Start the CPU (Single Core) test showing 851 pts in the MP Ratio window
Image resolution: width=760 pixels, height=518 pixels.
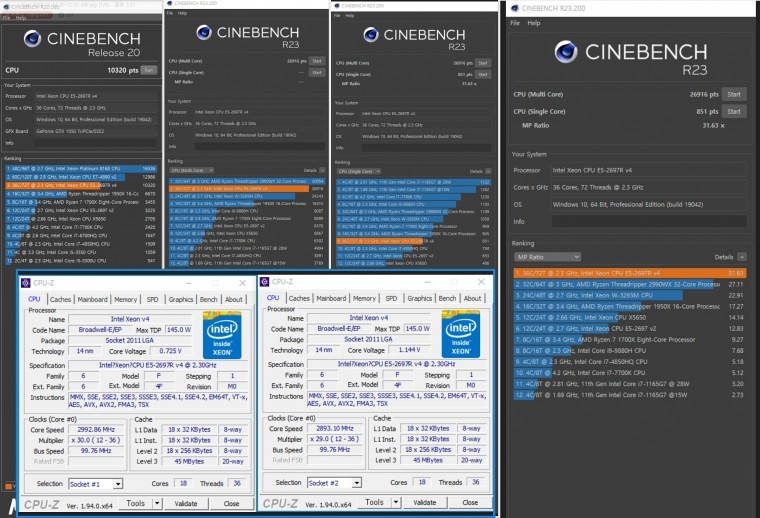pyautogui.click(x=734, y=111)
